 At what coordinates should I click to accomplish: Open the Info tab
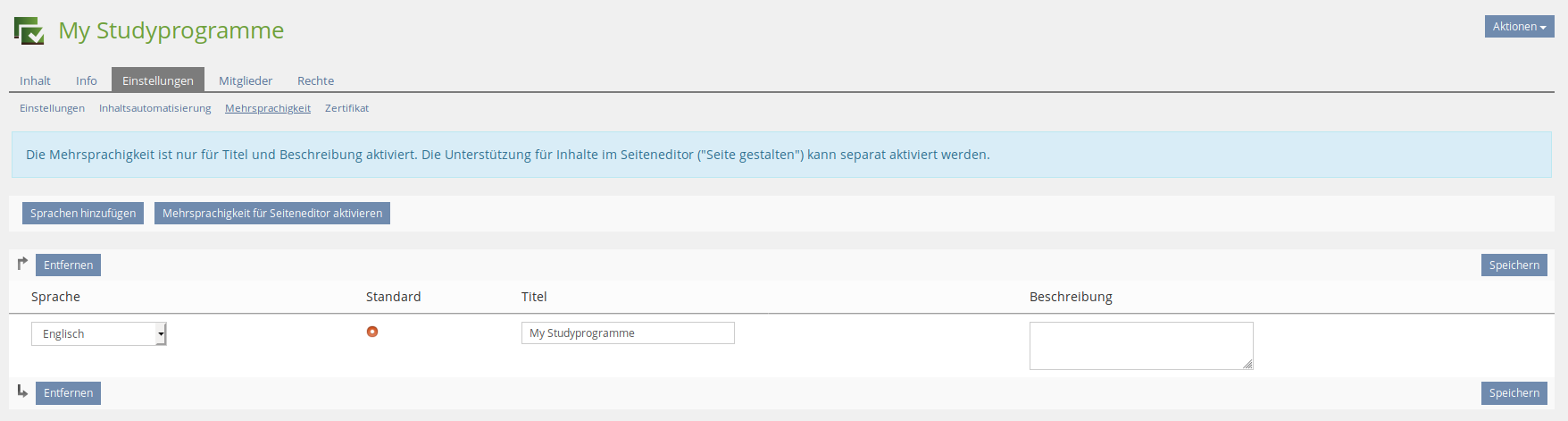(86, 80)
